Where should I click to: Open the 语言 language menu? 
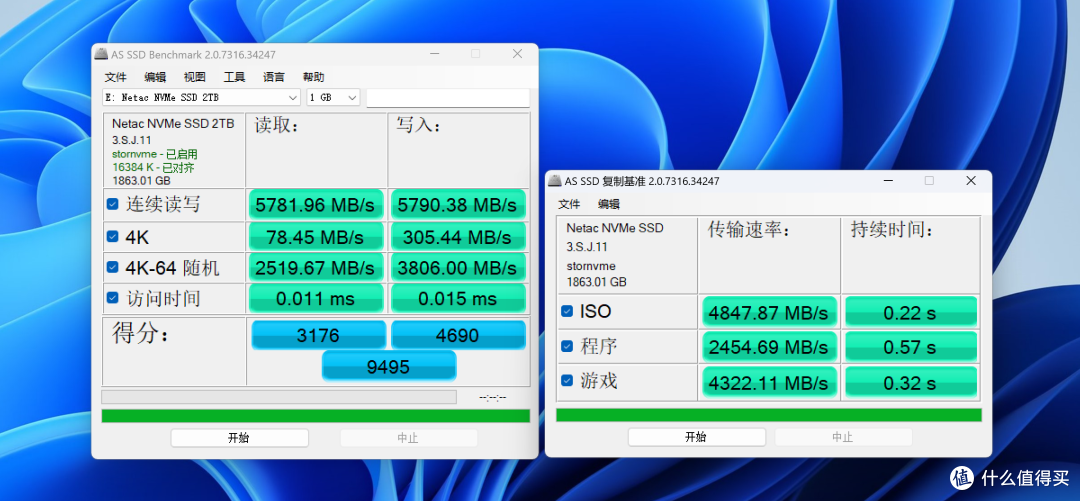point(273,76)
